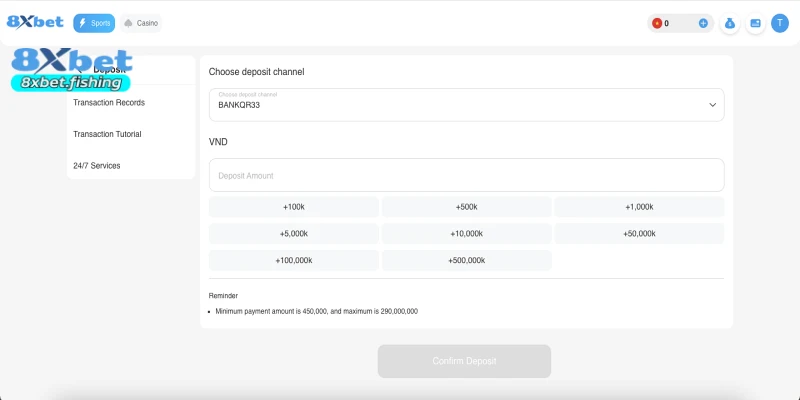
Task: Open the money bag icon in header
Action: 730,23
